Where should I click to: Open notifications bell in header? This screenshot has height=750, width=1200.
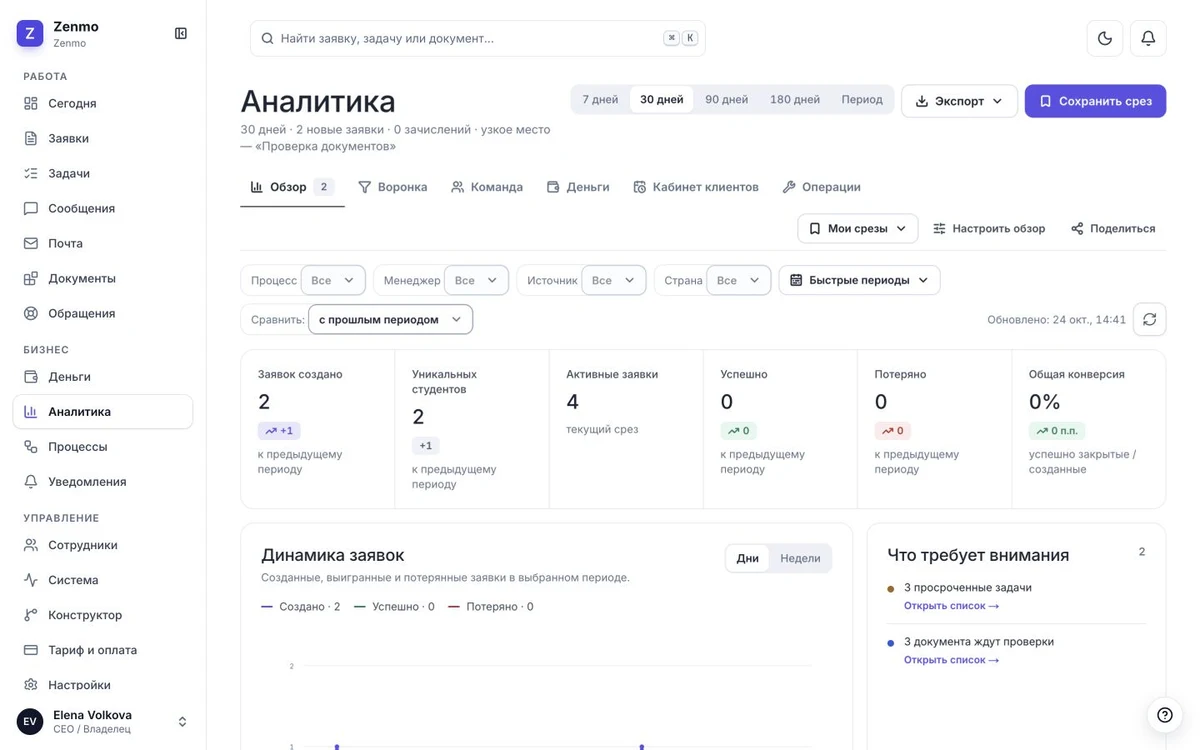coord(1148,38)
